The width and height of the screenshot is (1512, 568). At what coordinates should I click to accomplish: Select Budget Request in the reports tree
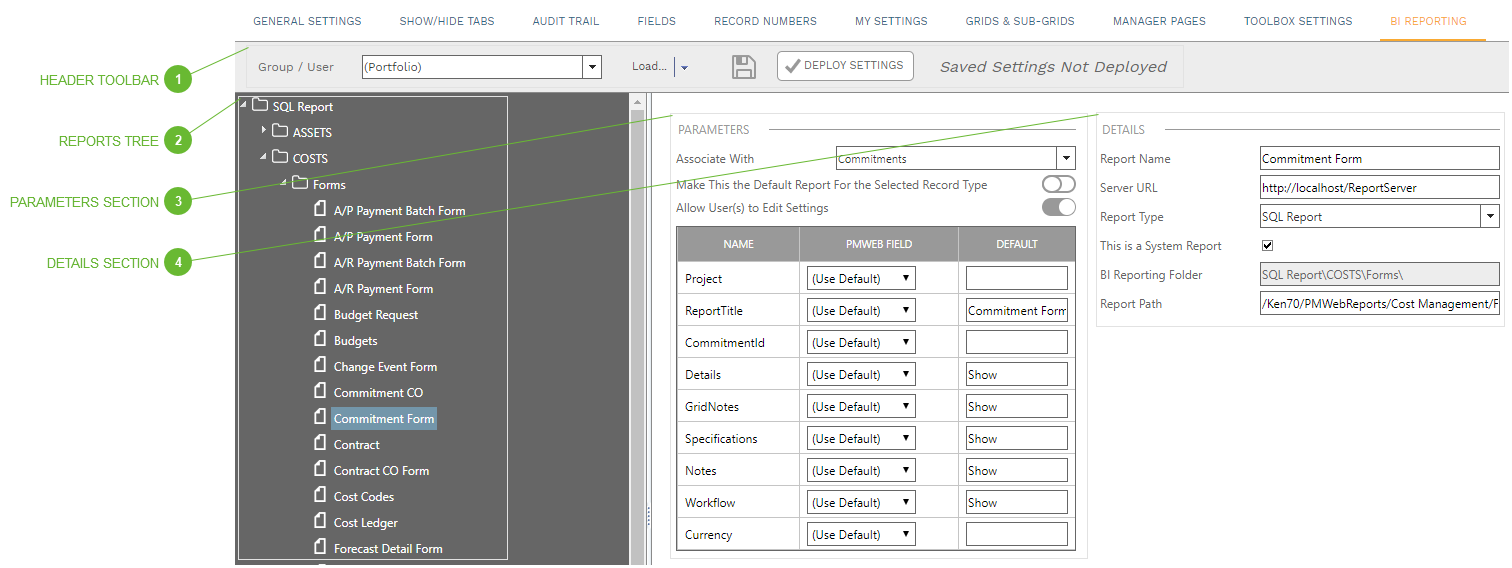click(x=376, y=314)
